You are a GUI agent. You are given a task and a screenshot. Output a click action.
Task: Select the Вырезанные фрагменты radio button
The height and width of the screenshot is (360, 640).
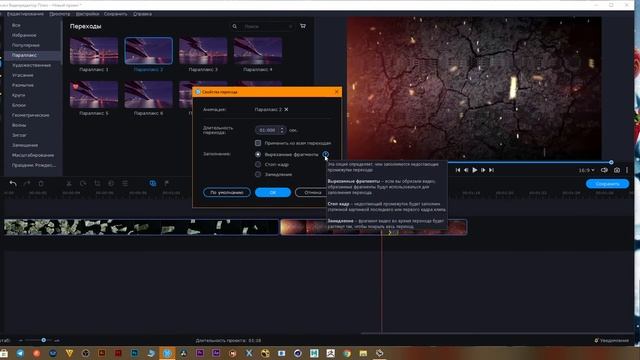point(258,154)
